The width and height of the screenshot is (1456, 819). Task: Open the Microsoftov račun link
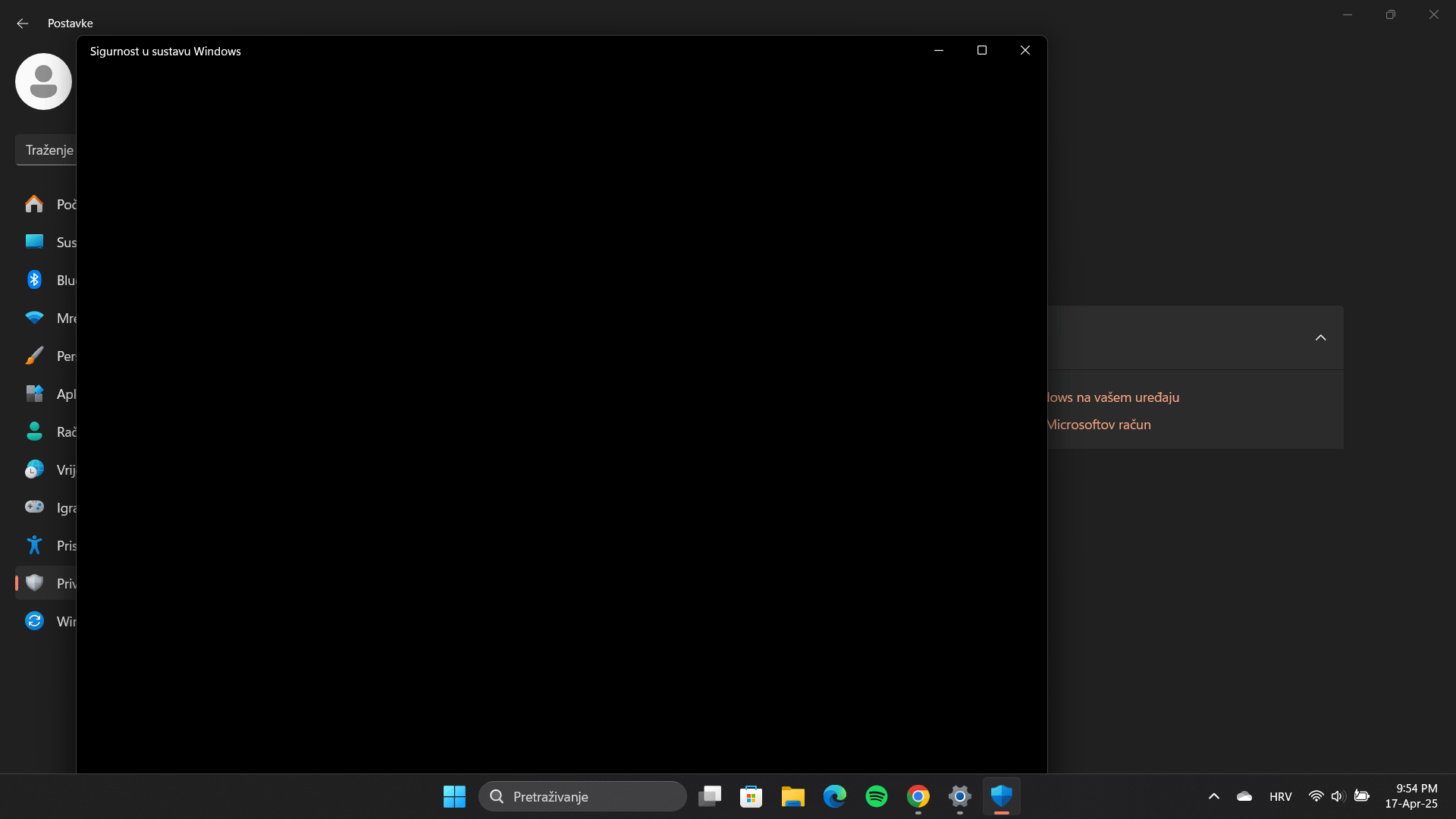coord(1098,425)
